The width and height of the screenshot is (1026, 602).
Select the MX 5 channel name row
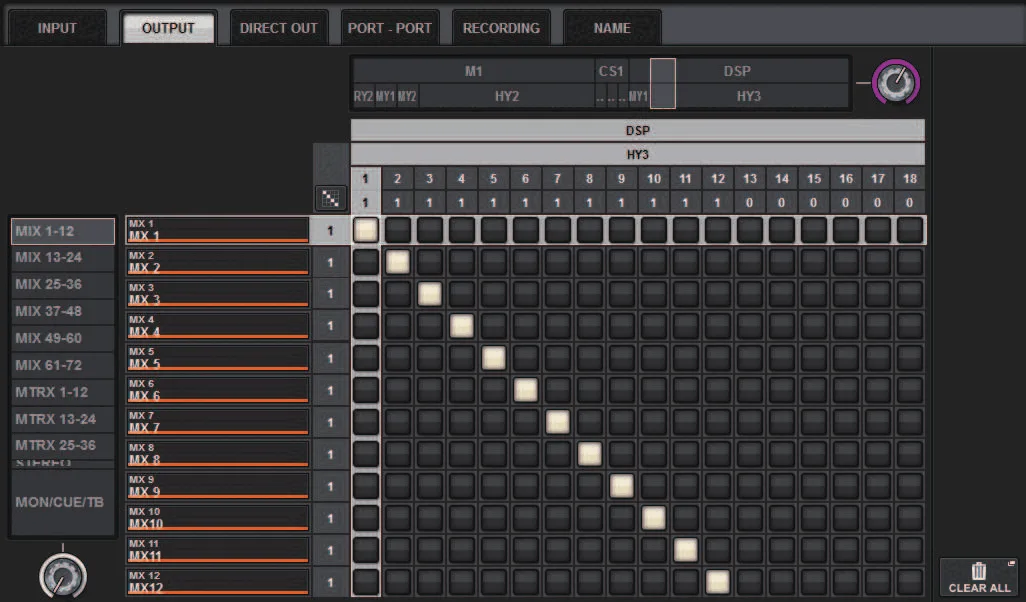pos(217,358)
